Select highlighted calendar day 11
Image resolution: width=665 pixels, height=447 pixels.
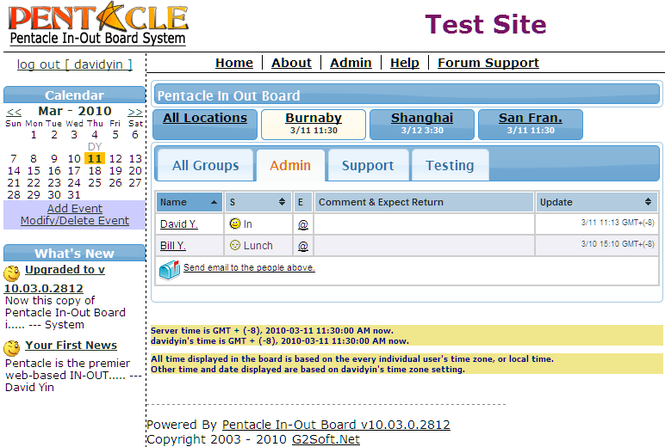click(95, 159)
